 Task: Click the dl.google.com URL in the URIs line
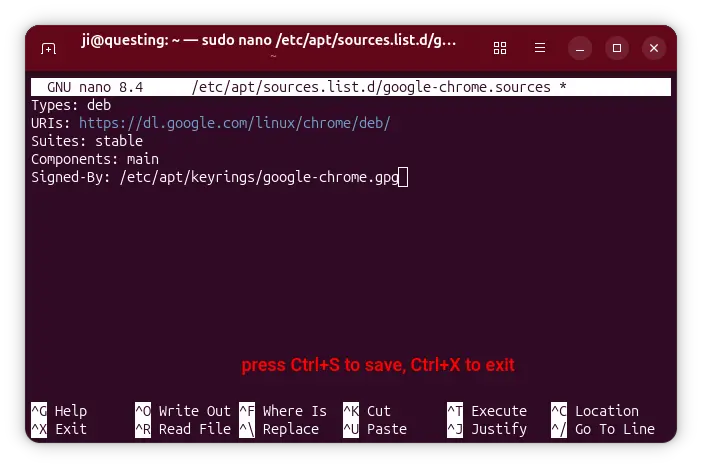(x=234, y=123)
